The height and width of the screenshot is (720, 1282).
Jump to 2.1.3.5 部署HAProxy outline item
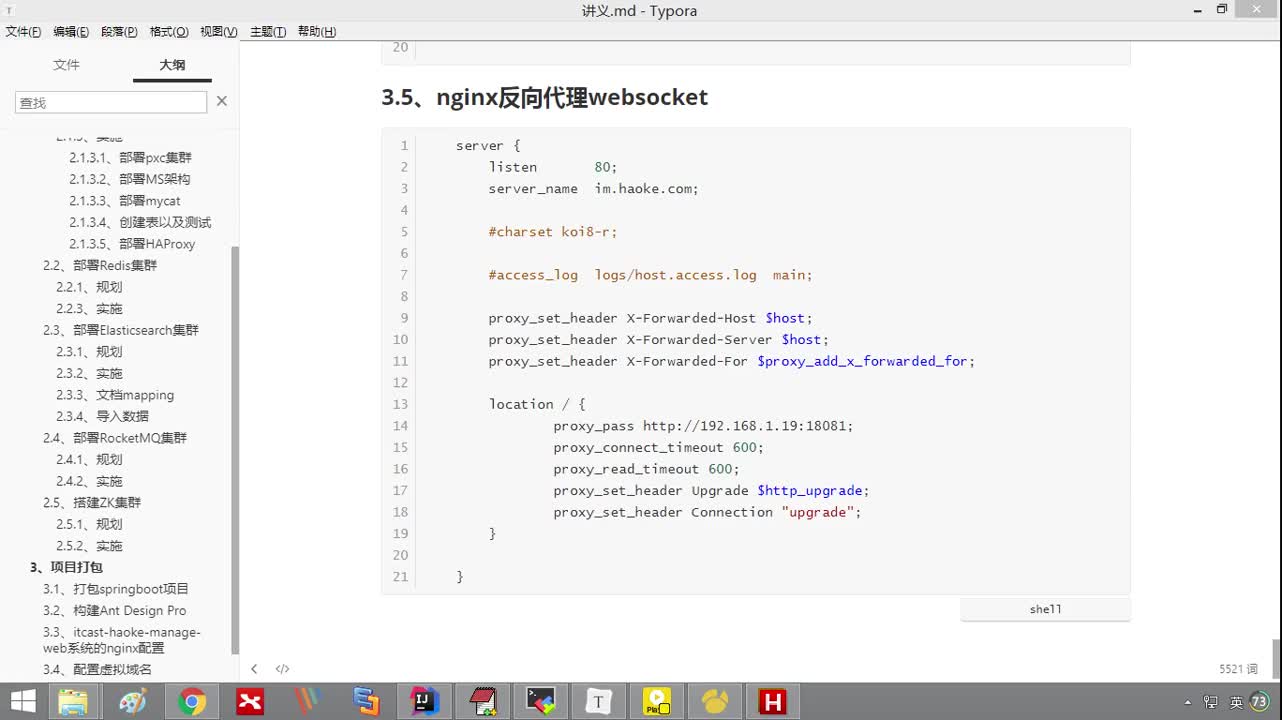coord(132,244)
